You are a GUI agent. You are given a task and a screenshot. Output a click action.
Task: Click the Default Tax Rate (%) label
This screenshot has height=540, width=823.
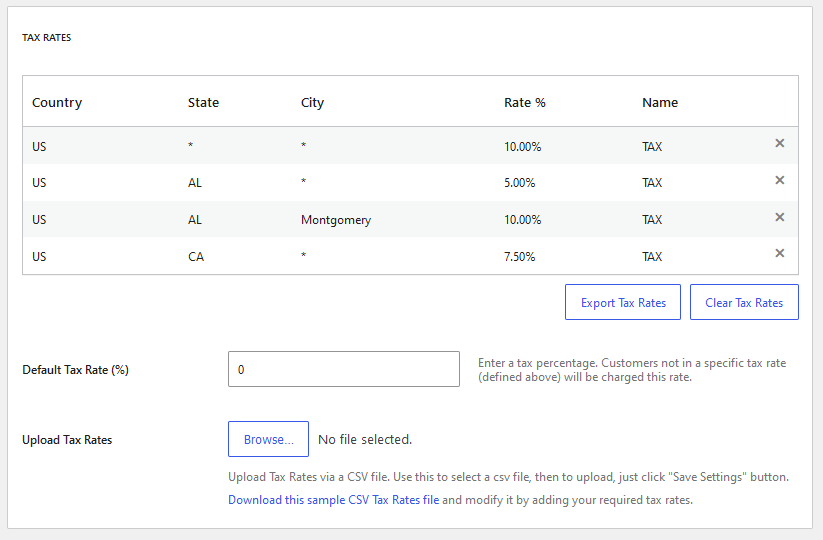pos(76,369)
